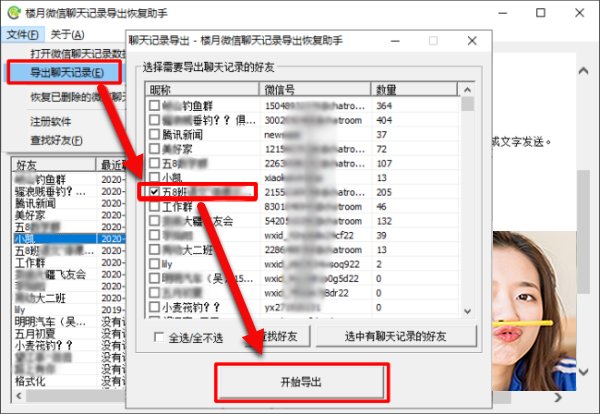Click the 开始导出 button
This screenshot has height=414, width=600.
301,382
